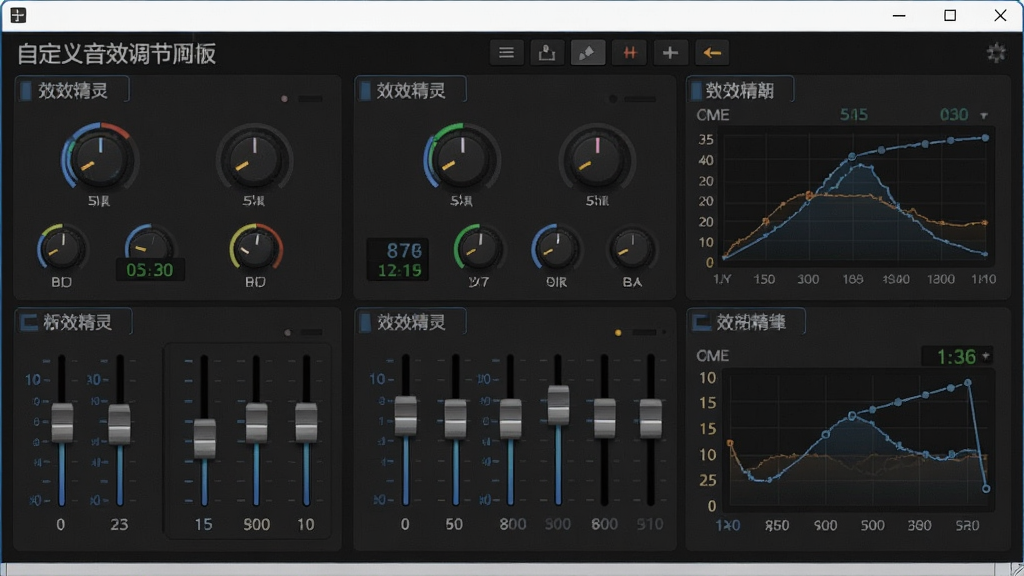Click the large arc-less knob beside blue-red knob

pyautogui.click(x=254, y=159)
